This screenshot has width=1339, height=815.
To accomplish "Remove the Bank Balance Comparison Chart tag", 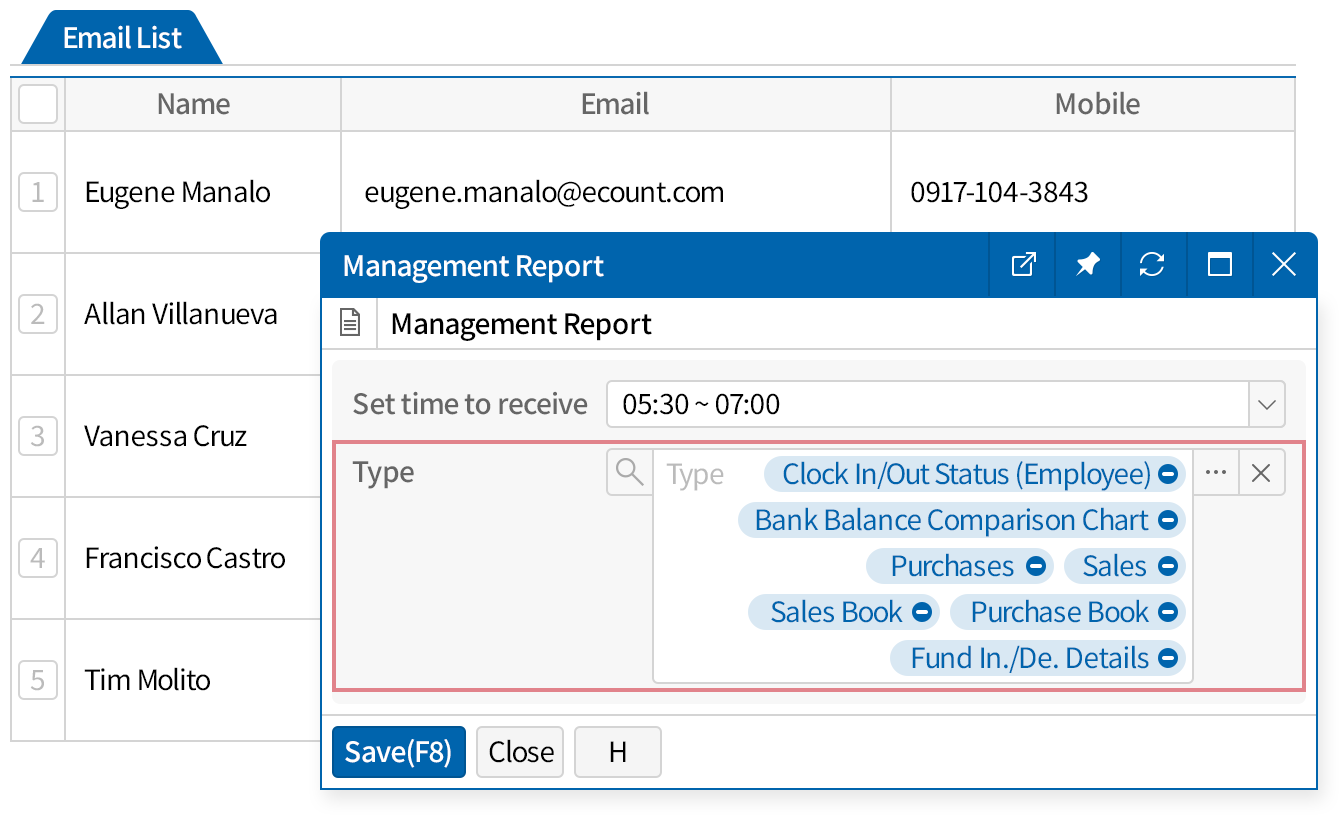I will 1167,520.
